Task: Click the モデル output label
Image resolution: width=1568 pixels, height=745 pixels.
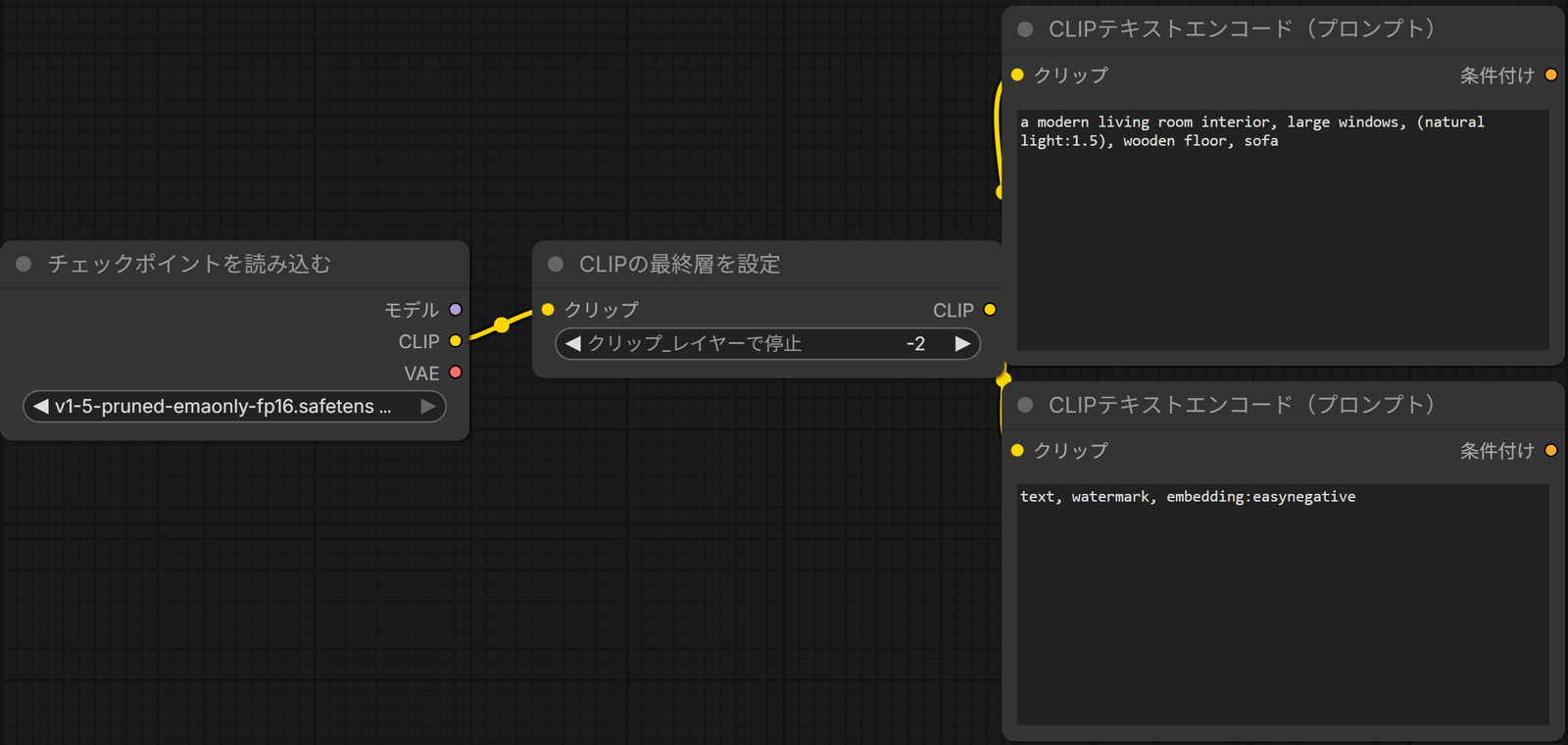Action: pyautogui.click(x=412, y=310)
